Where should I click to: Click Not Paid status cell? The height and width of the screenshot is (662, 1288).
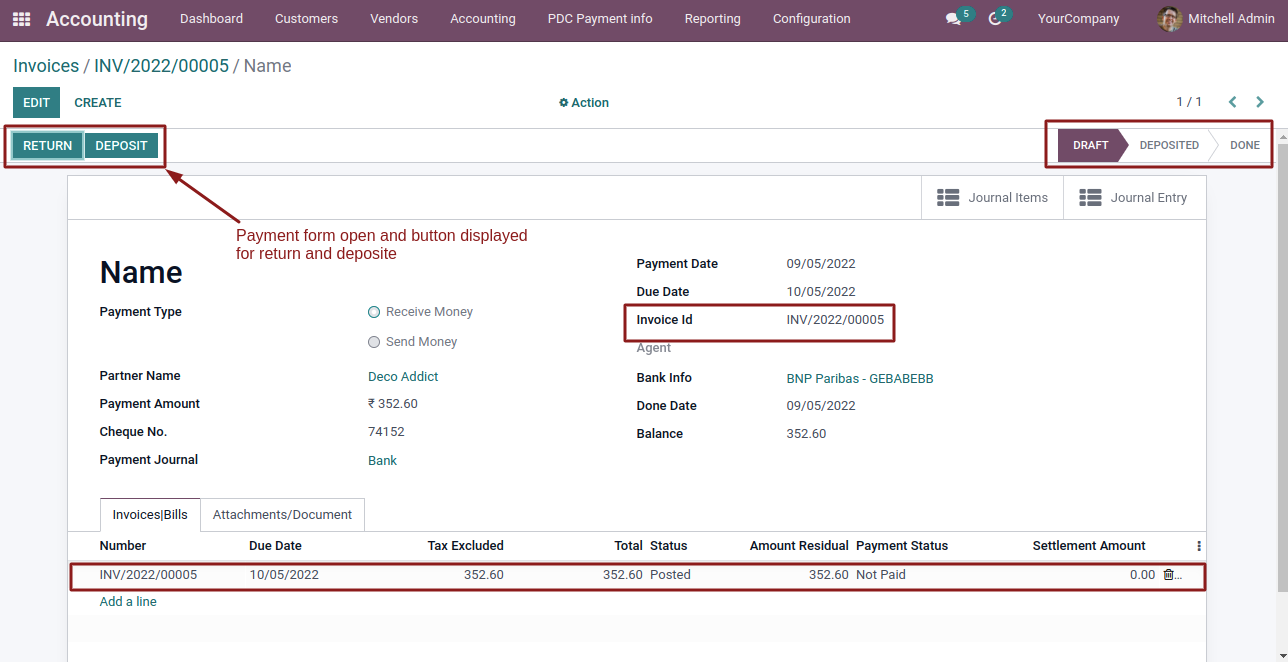(881, 575)
